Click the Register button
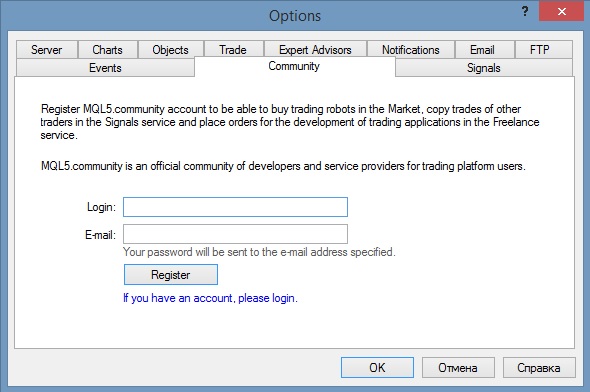Screen dimensions: 590x392 coord(171,275)
